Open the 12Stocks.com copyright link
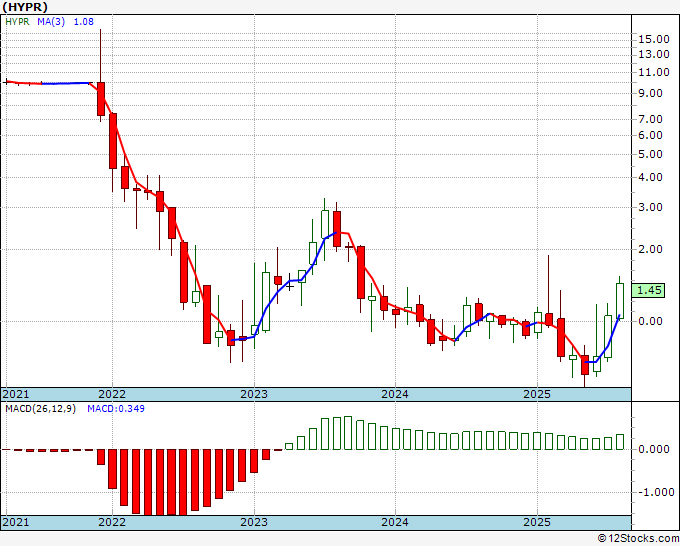Screen dimensions: 680x546 pos(638,539)
